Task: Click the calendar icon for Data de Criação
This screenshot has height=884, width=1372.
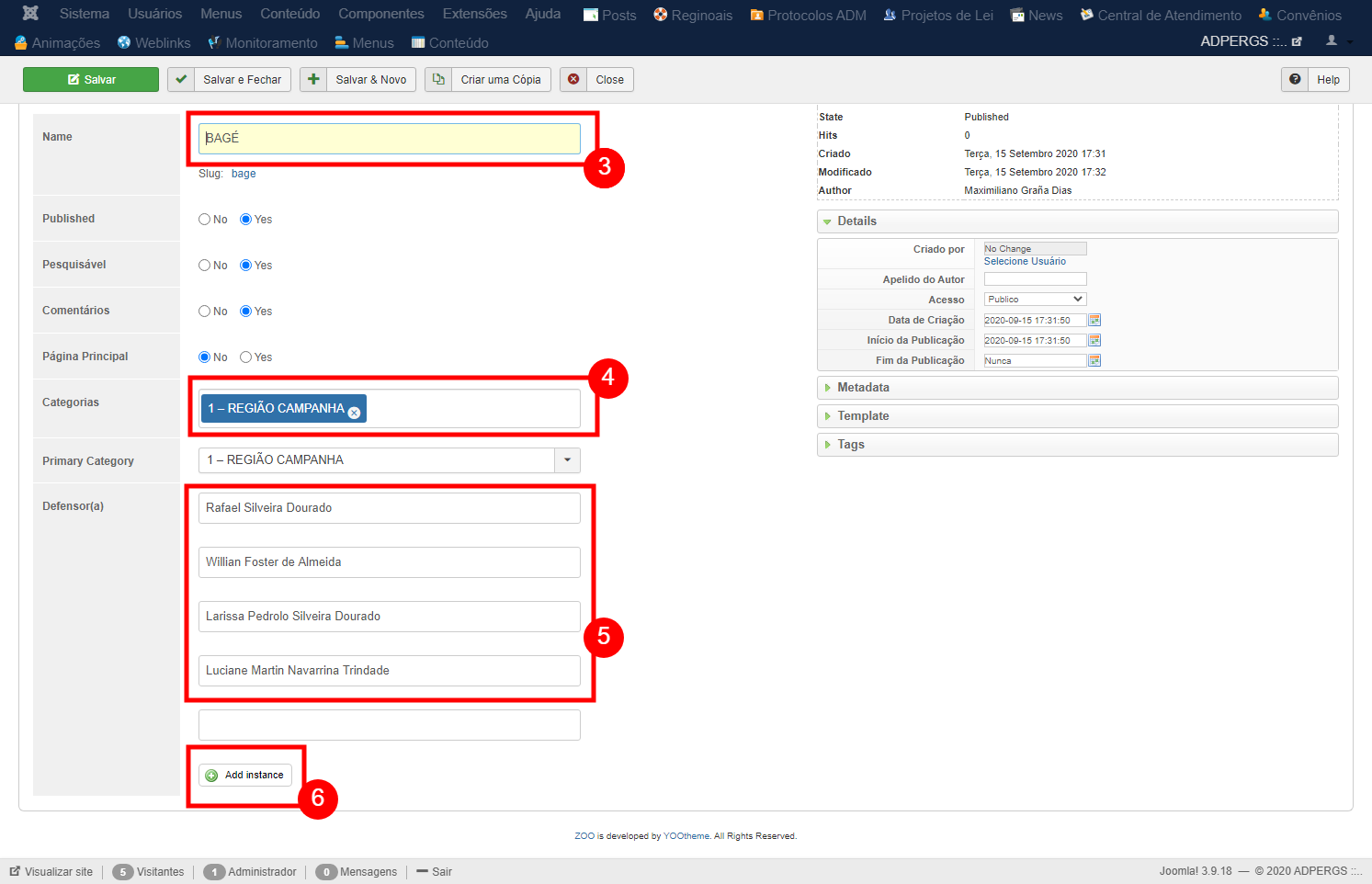Action: click(x=1094, y=321)
